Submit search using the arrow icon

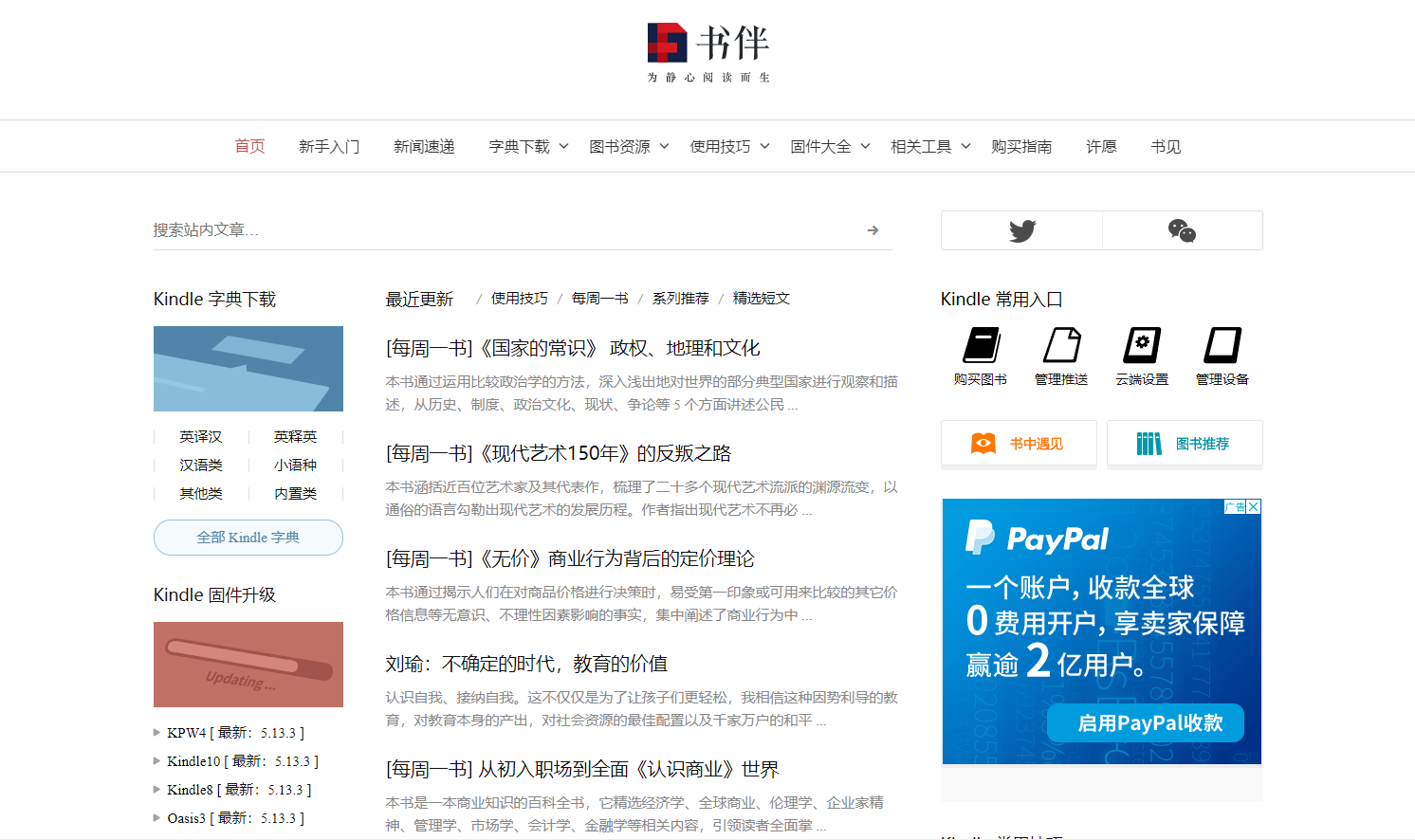pos(873,229)
